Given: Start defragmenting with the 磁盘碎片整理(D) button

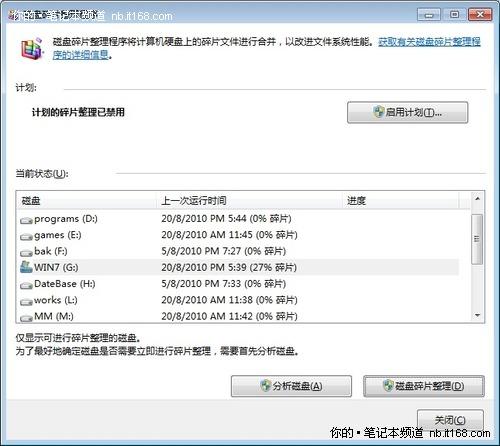Looking at the screenshot, I should [x=424, y=386].
